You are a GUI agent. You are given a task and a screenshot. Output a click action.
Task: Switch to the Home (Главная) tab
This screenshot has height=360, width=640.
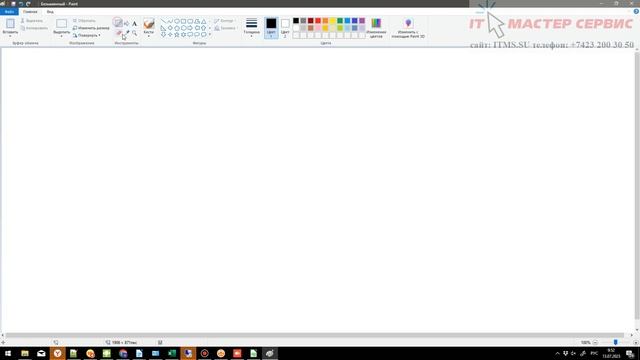coord(30,11)
